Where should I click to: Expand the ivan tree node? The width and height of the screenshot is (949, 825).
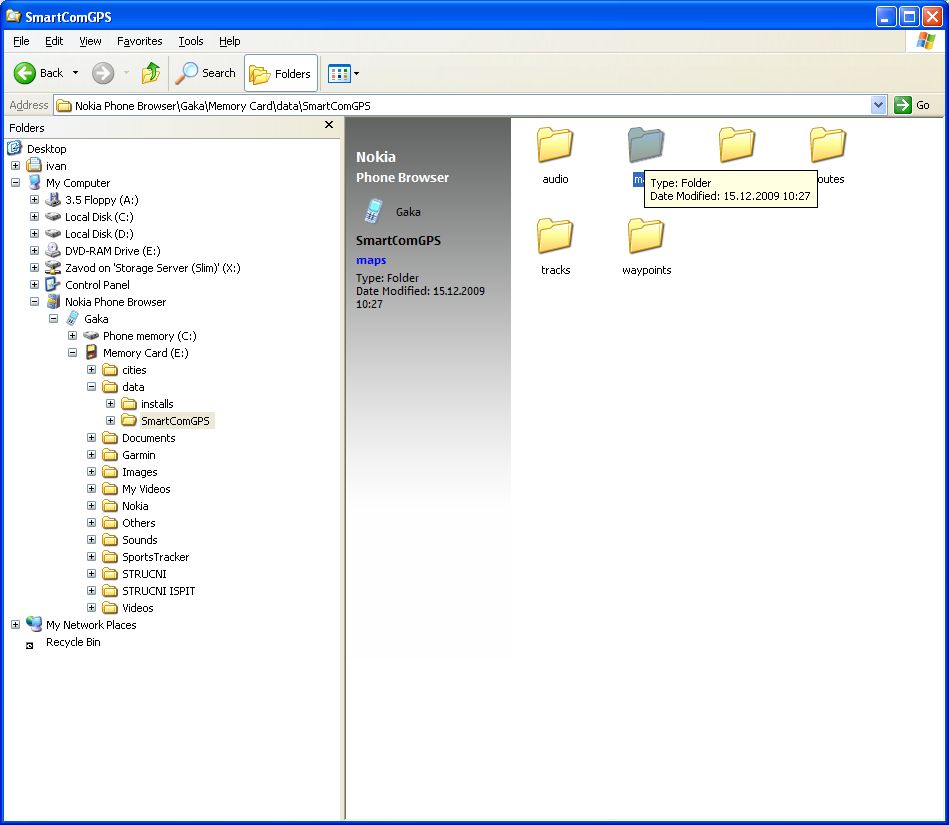click(x=15, y=166)
